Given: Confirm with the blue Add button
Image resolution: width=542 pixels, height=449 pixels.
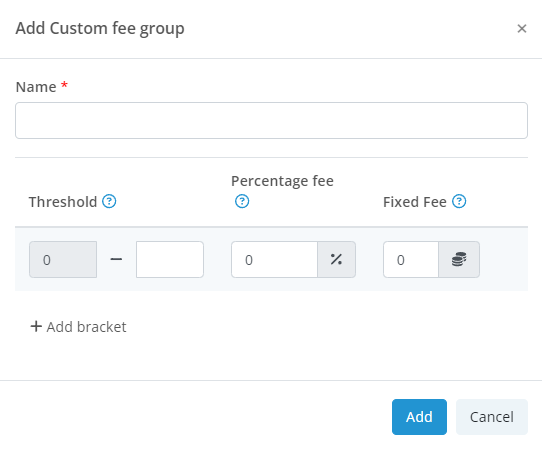Looking at the screenshot, I should click(419, 417).
